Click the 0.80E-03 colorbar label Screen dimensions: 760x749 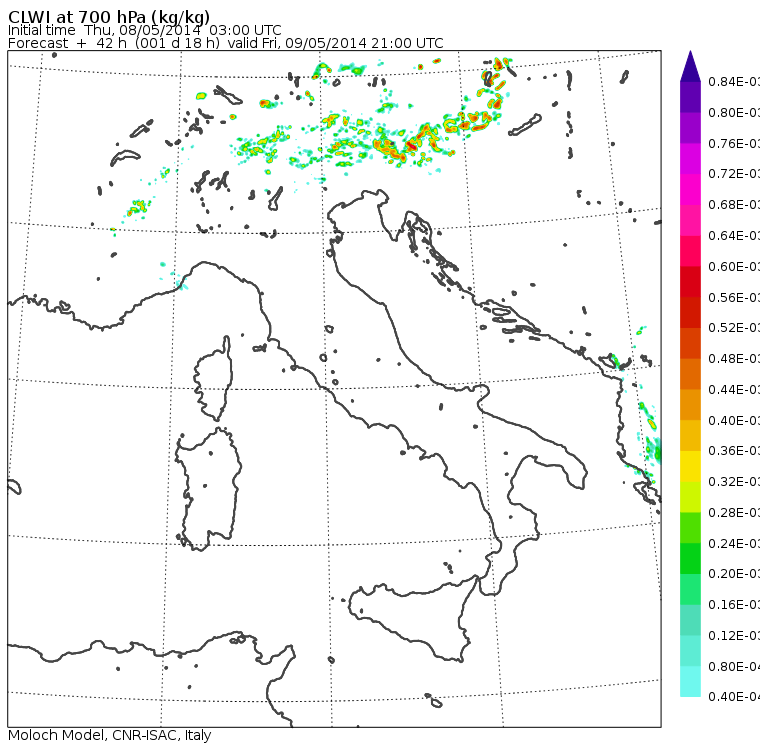pos(734,112)
